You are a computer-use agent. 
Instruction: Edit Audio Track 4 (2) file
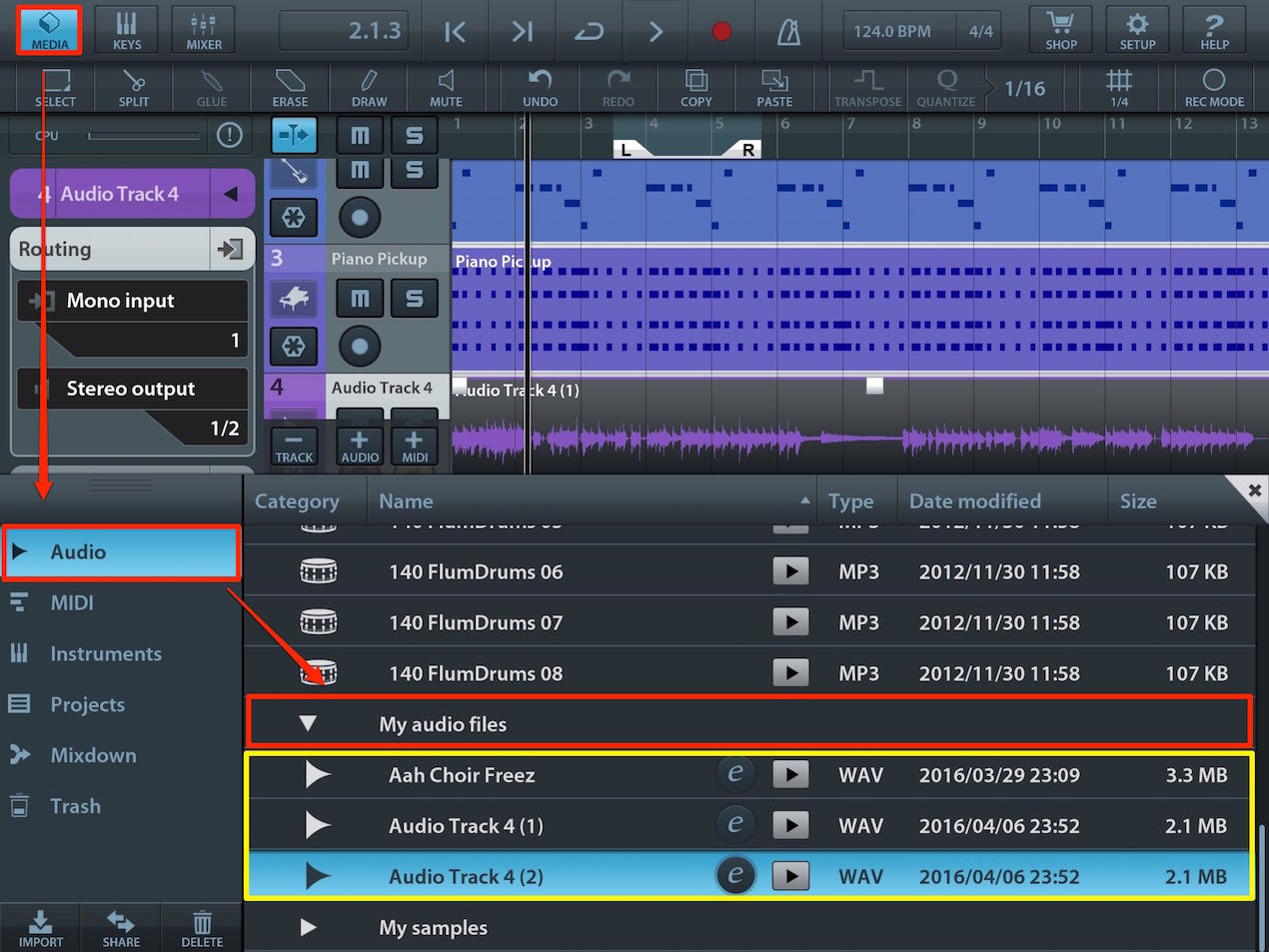(735, 876)
